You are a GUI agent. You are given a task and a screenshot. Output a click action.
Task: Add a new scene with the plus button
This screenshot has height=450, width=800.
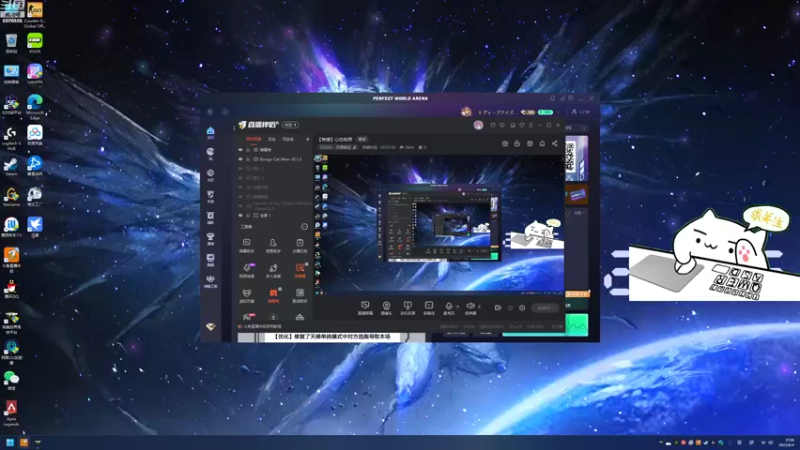pos(307,139)
